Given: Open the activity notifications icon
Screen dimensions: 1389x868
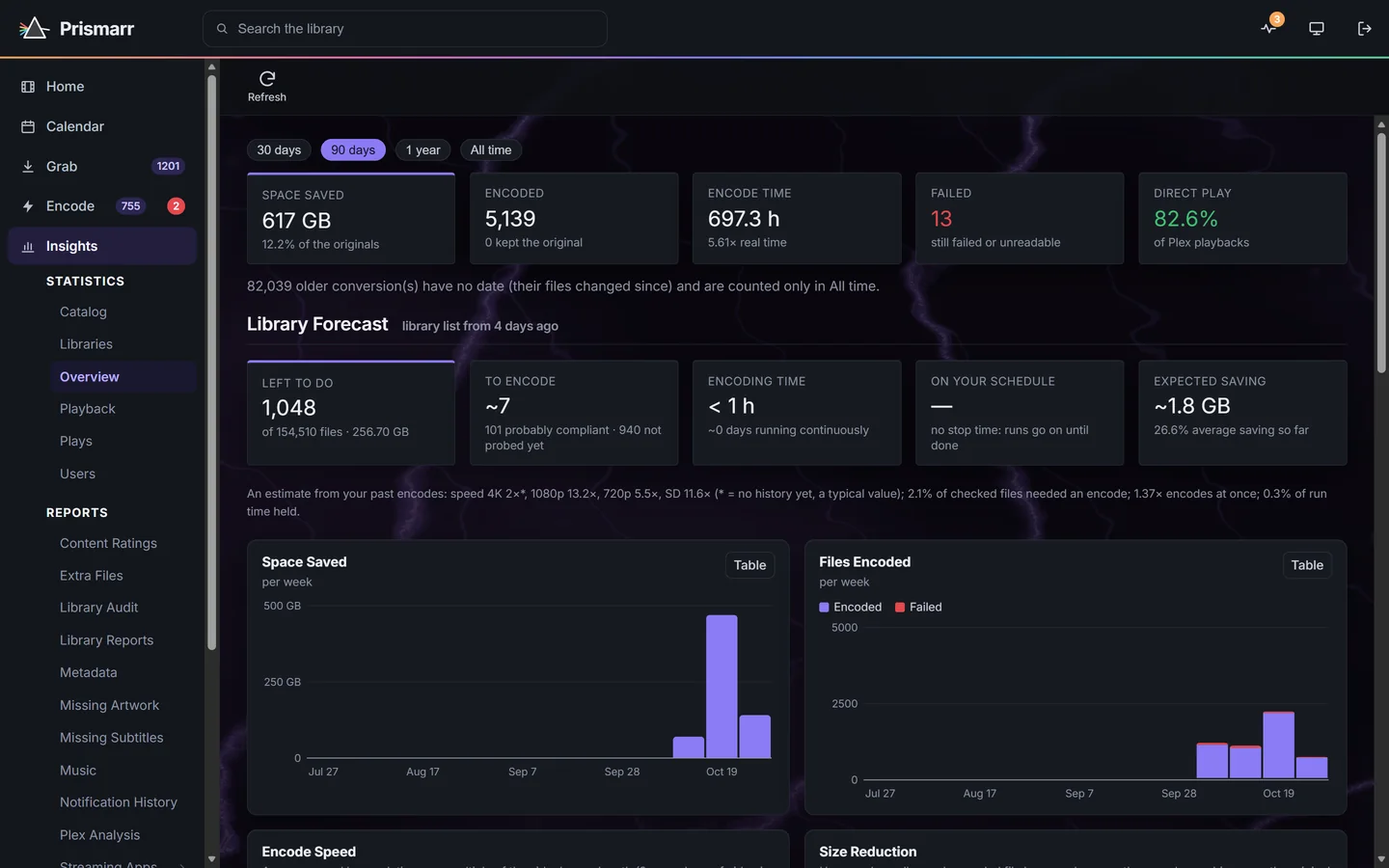Looking at the screenshot, I should [1268, 28].
